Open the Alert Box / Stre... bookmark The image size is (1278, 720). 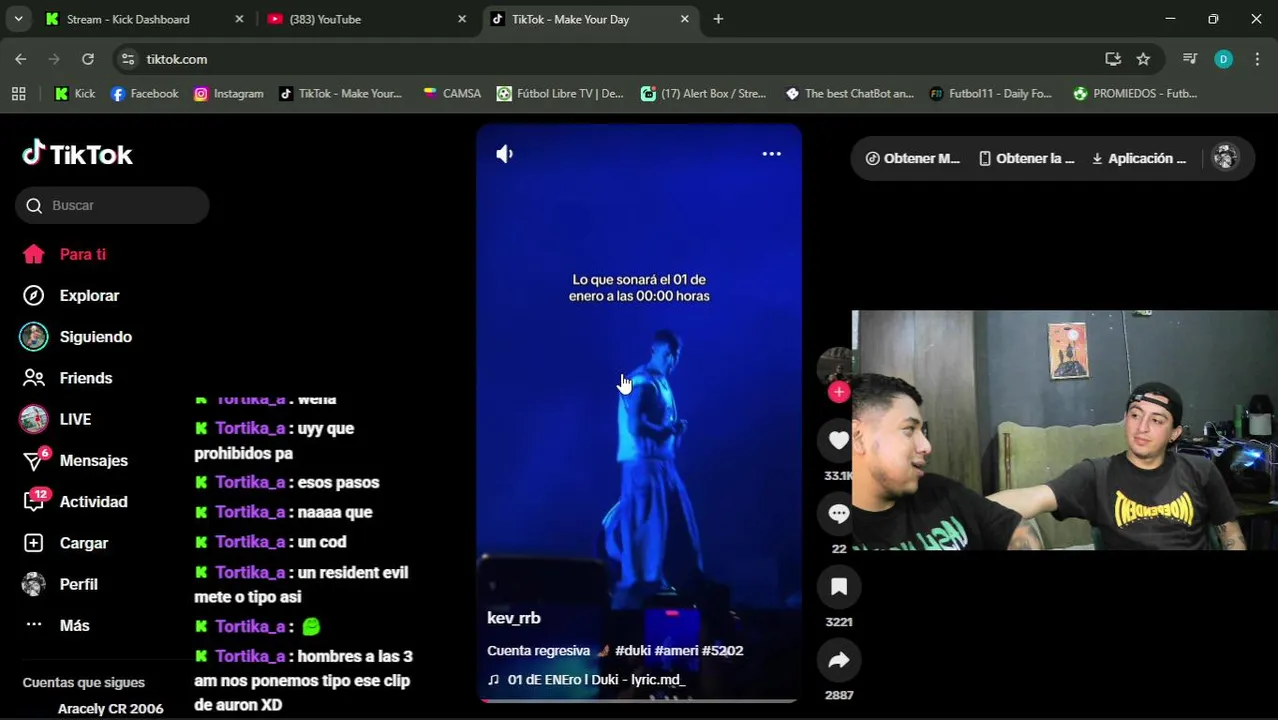704,93
